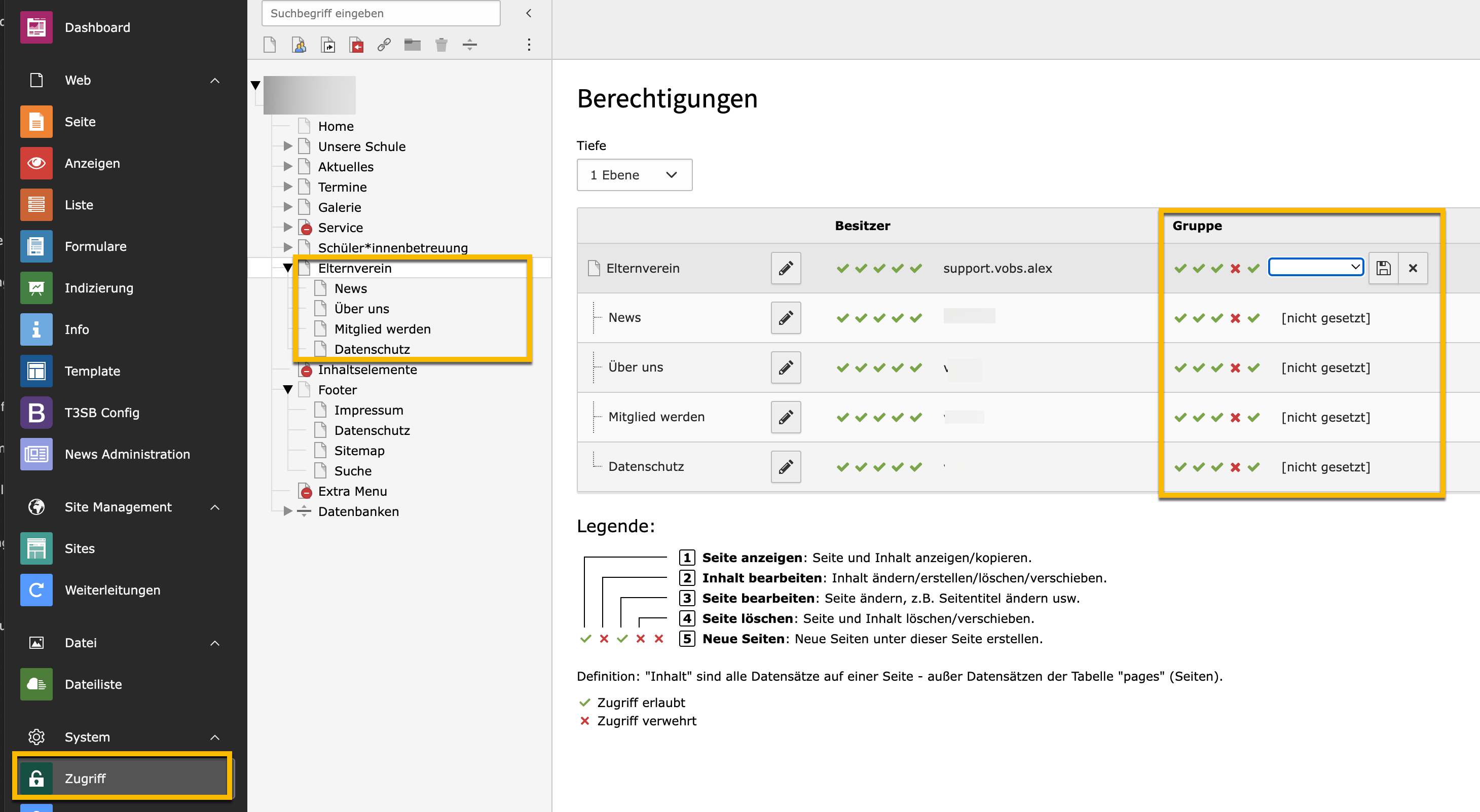Screen dimensions: 1480x812
Task: Edit permissions for the Mitglied werden page
Action: click(x=786, y=417)
